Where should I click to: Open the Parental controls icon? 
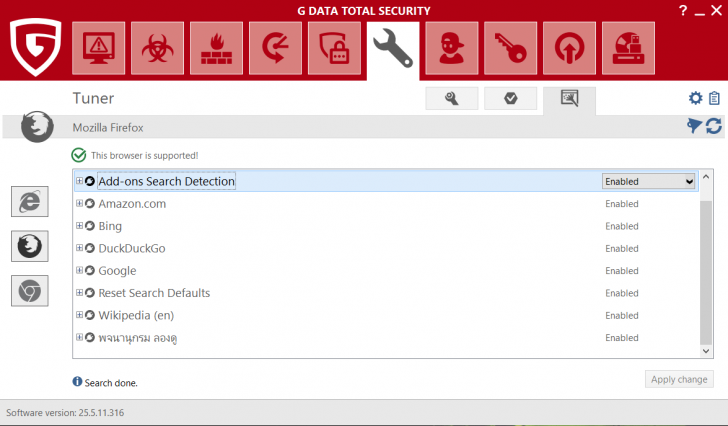pyautogui.click(x=452, y=48)
